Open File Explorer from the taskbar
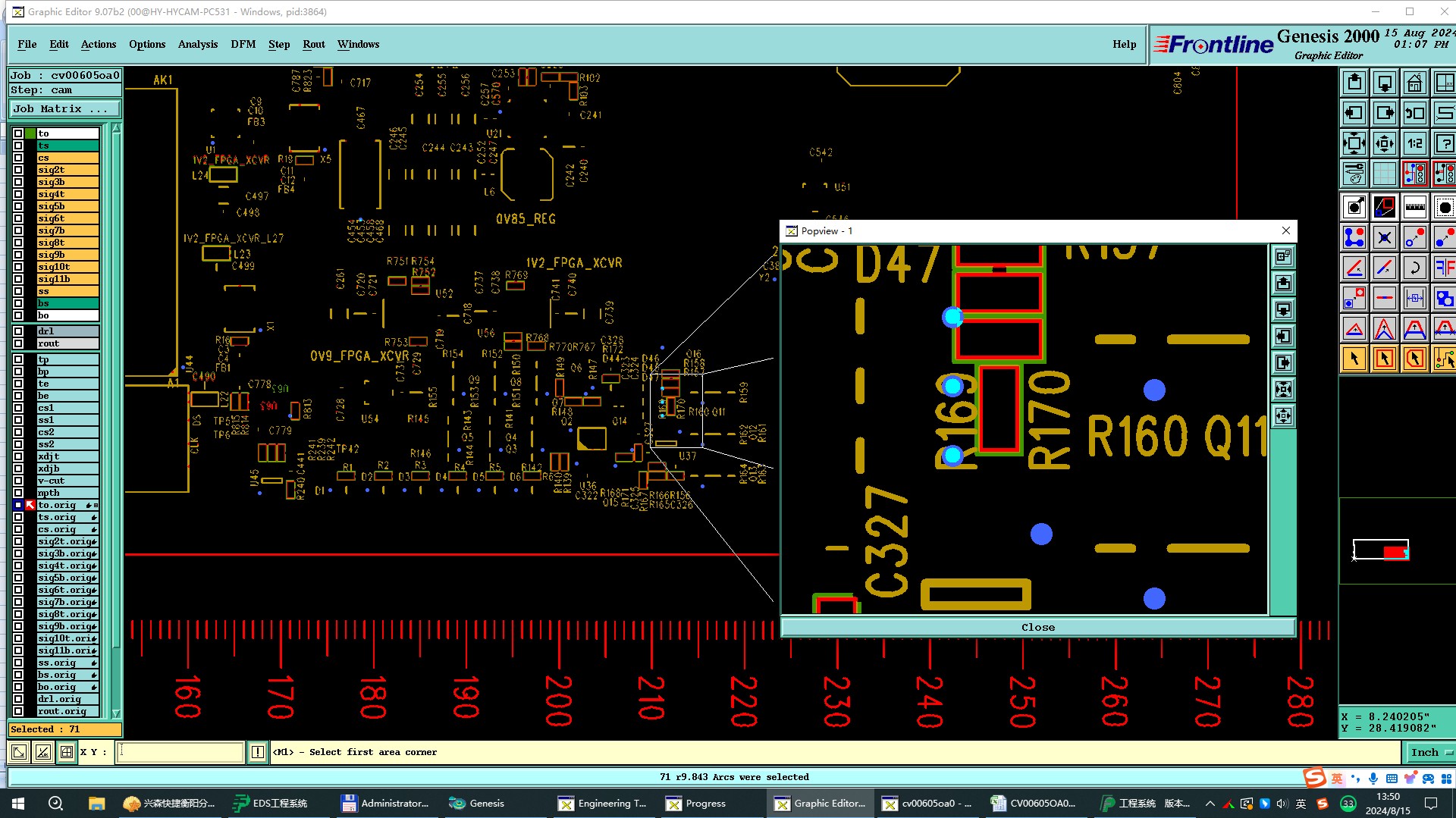The height and width of the screenshot is (818, 1456). [96, 803]
